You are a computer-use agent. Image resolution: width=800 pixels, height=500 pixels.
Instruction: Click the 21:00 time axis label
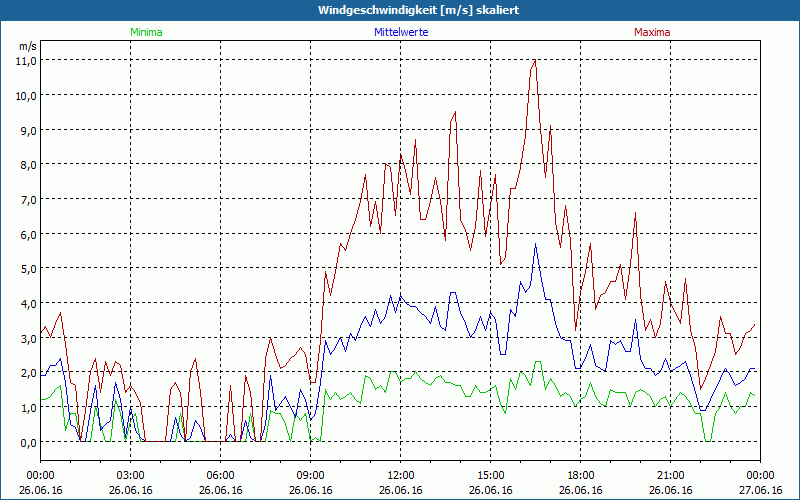tap(670, 476)
